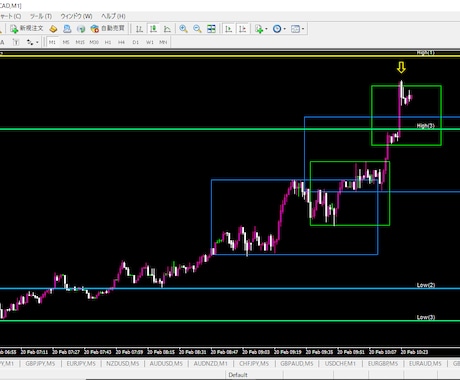Open the indicators list dropdown arrow
Viewport: 460px width, 380px height.
tap(266, 29)
